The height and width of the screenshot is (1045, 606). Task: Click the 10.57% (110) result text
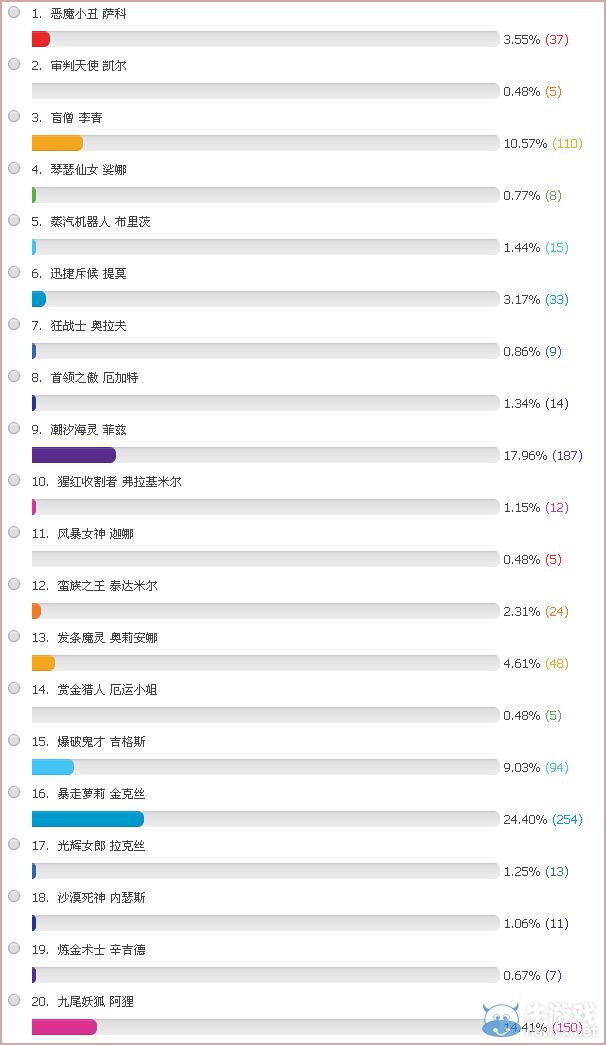point(542,143)
